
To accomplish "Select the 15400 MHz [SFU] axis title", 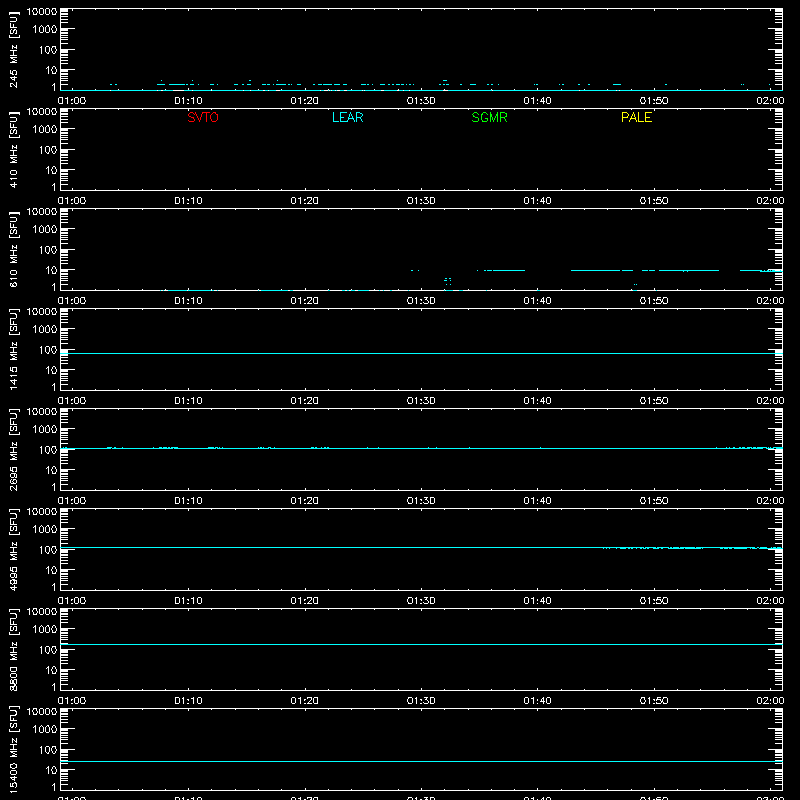I will click(13, 750).
